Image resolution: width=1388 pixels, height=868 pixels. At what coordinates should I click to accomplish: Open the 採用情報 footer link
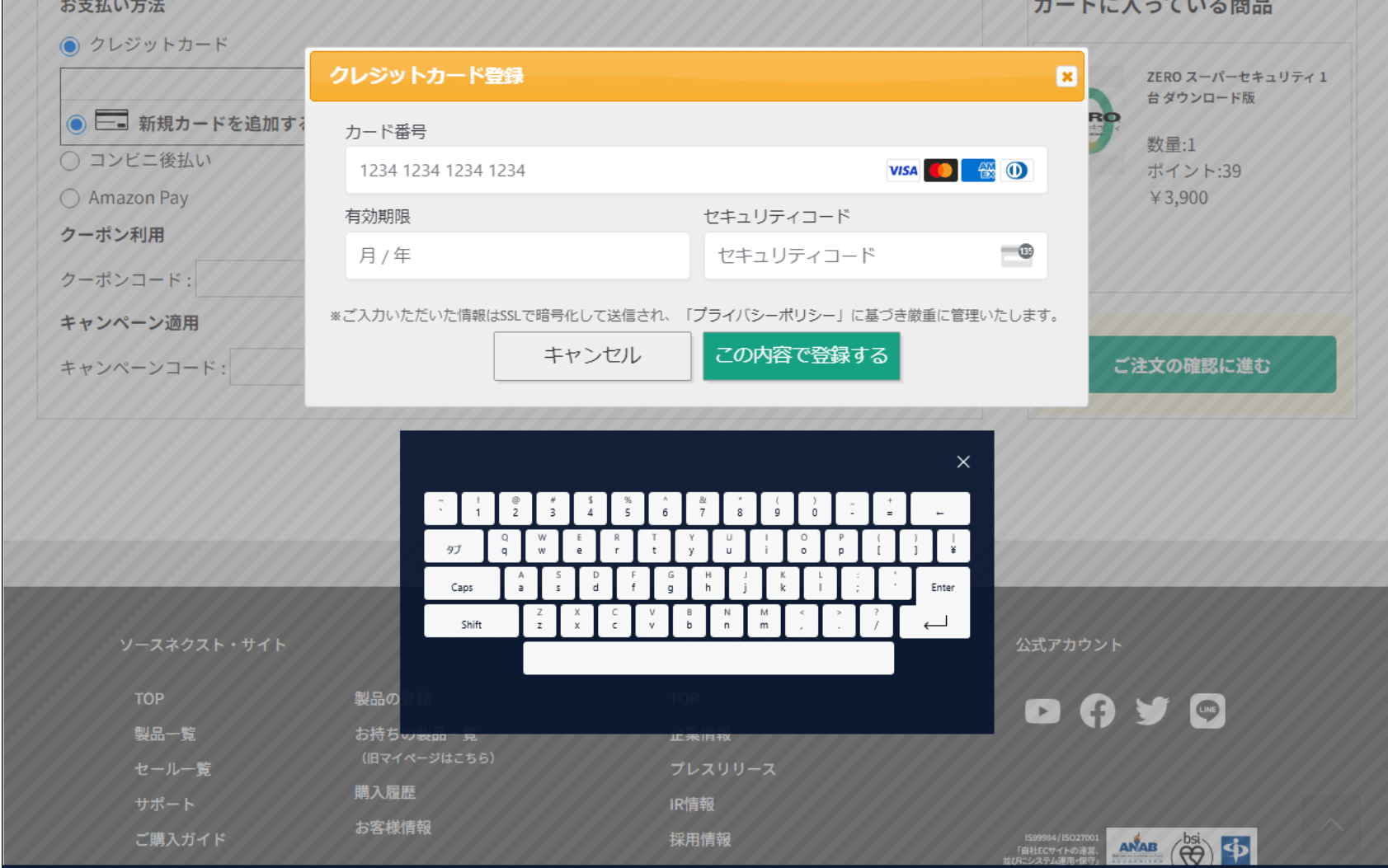pos(700,839)
